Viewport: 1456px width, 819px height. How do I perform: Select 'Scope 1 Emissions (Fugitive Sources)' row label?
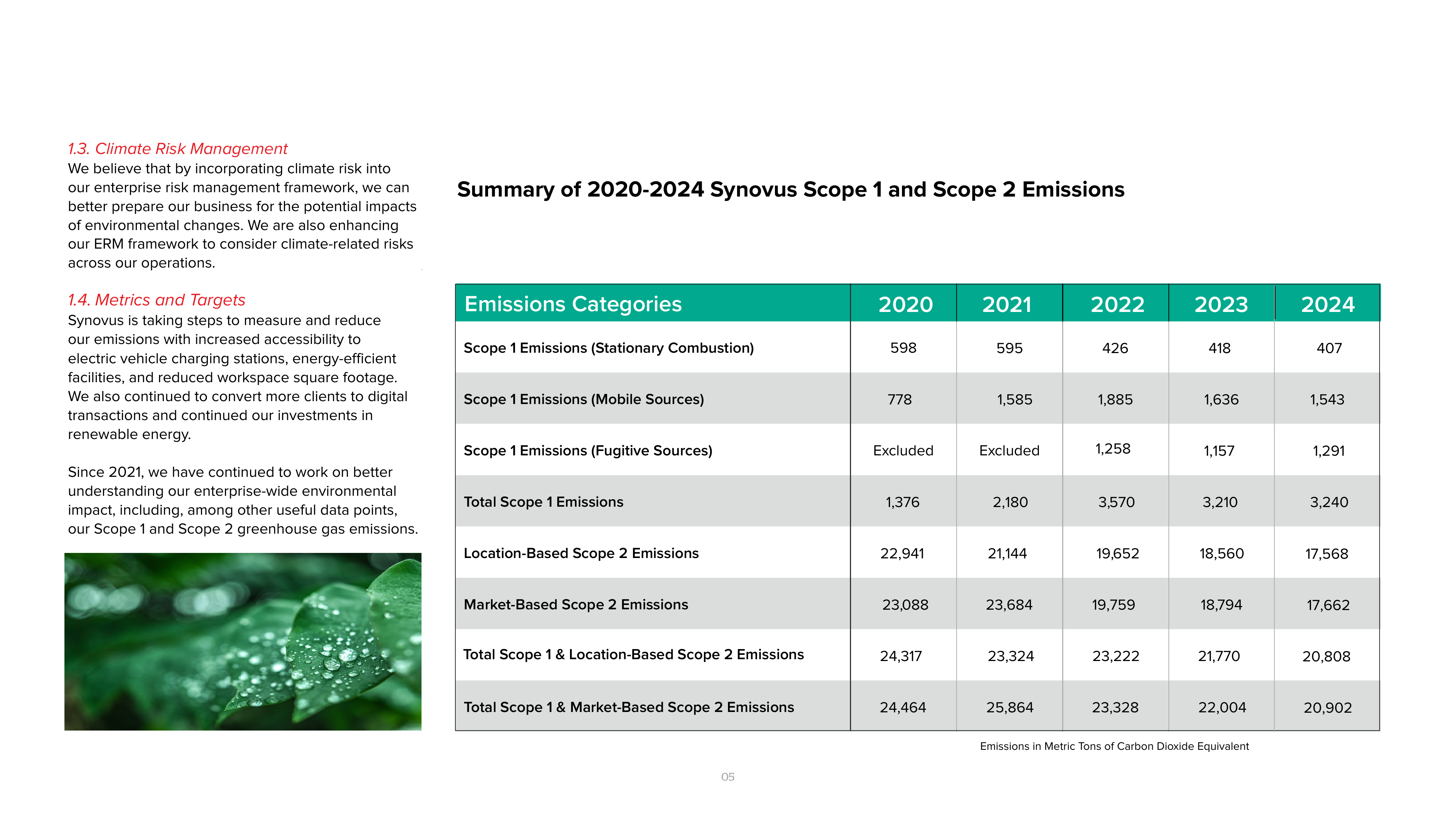tap(588, 451)
